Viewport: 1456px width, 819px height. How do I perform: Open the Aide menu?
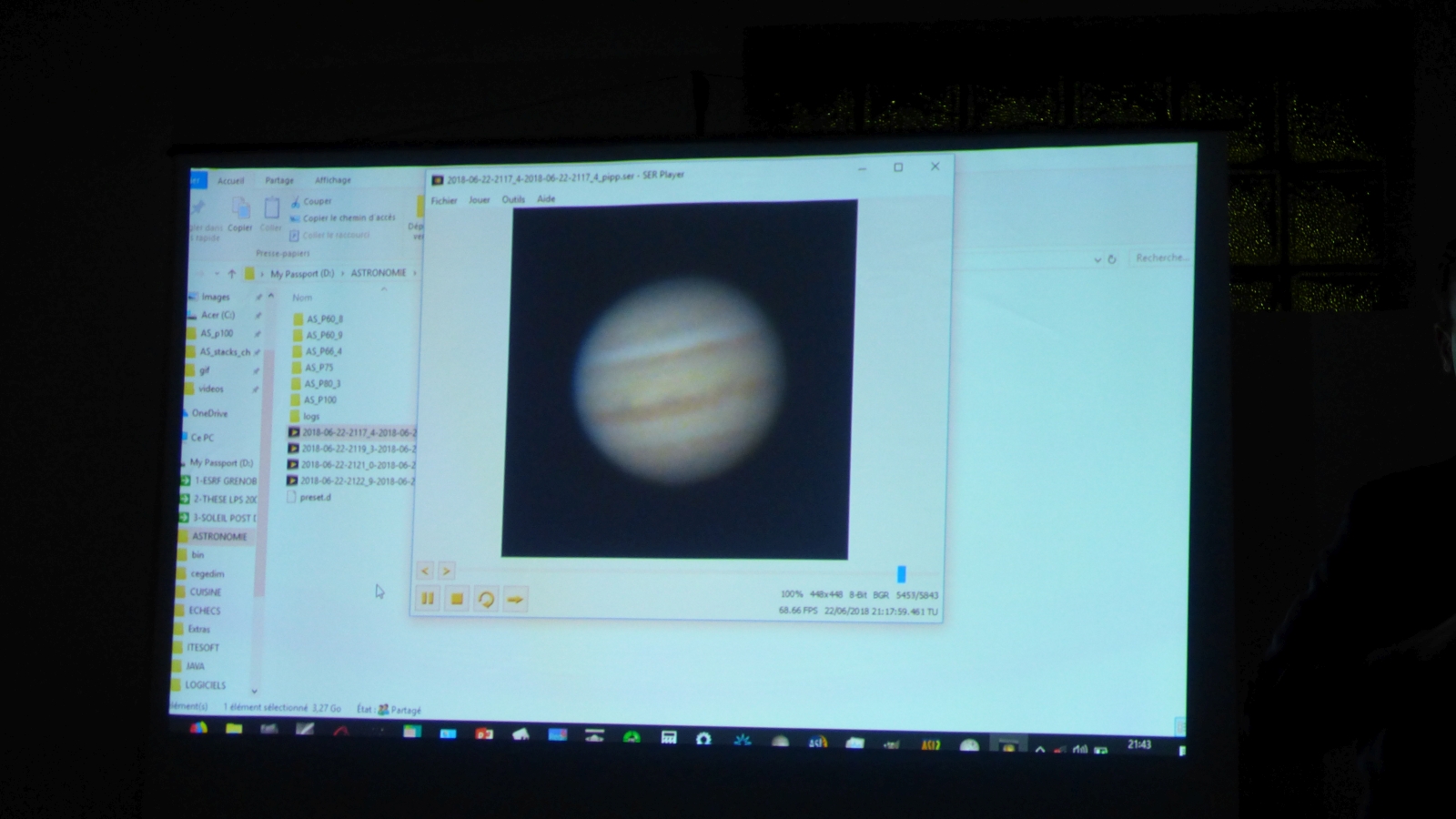point(546,198)
